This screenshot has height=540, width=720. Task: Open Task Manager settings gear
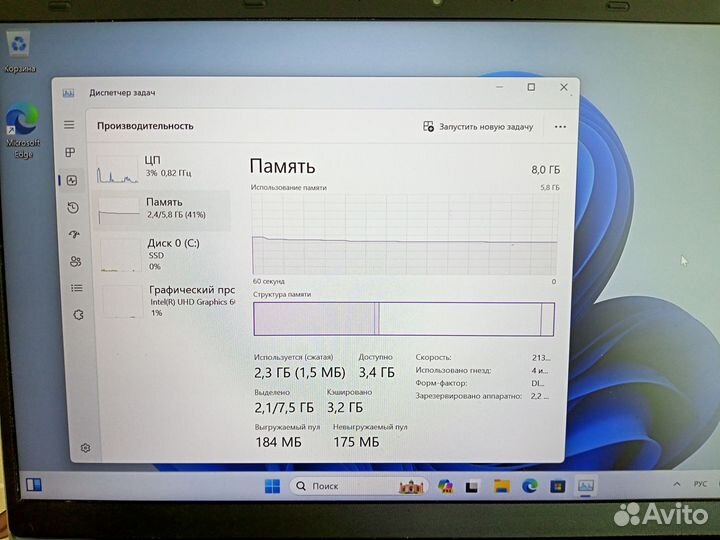point(85,447)
